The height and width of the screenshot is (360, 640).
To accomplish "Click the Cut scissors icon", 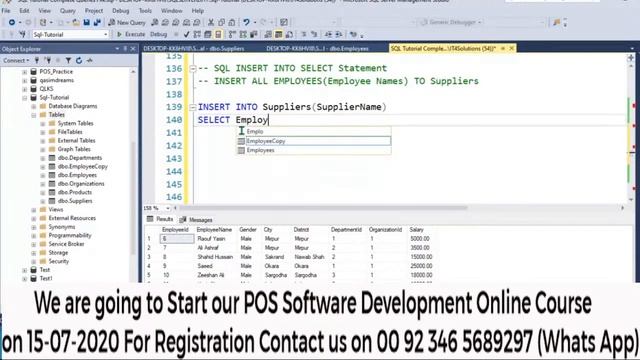I will click(211, 22).
